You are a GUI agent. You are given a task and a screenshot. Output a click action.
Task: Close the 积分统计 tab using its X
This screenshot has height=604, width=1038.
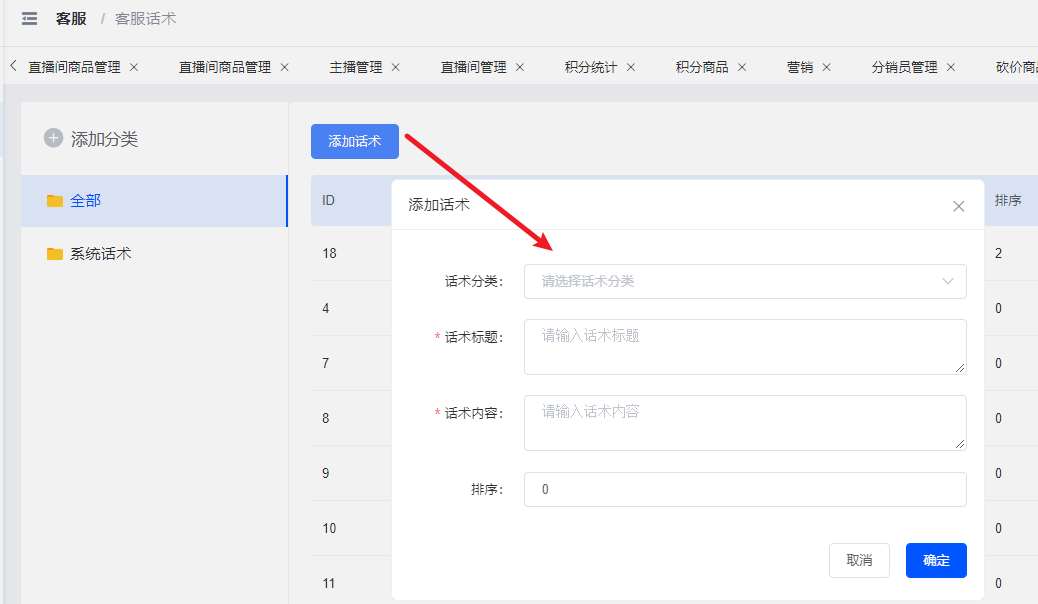point(631,67)
